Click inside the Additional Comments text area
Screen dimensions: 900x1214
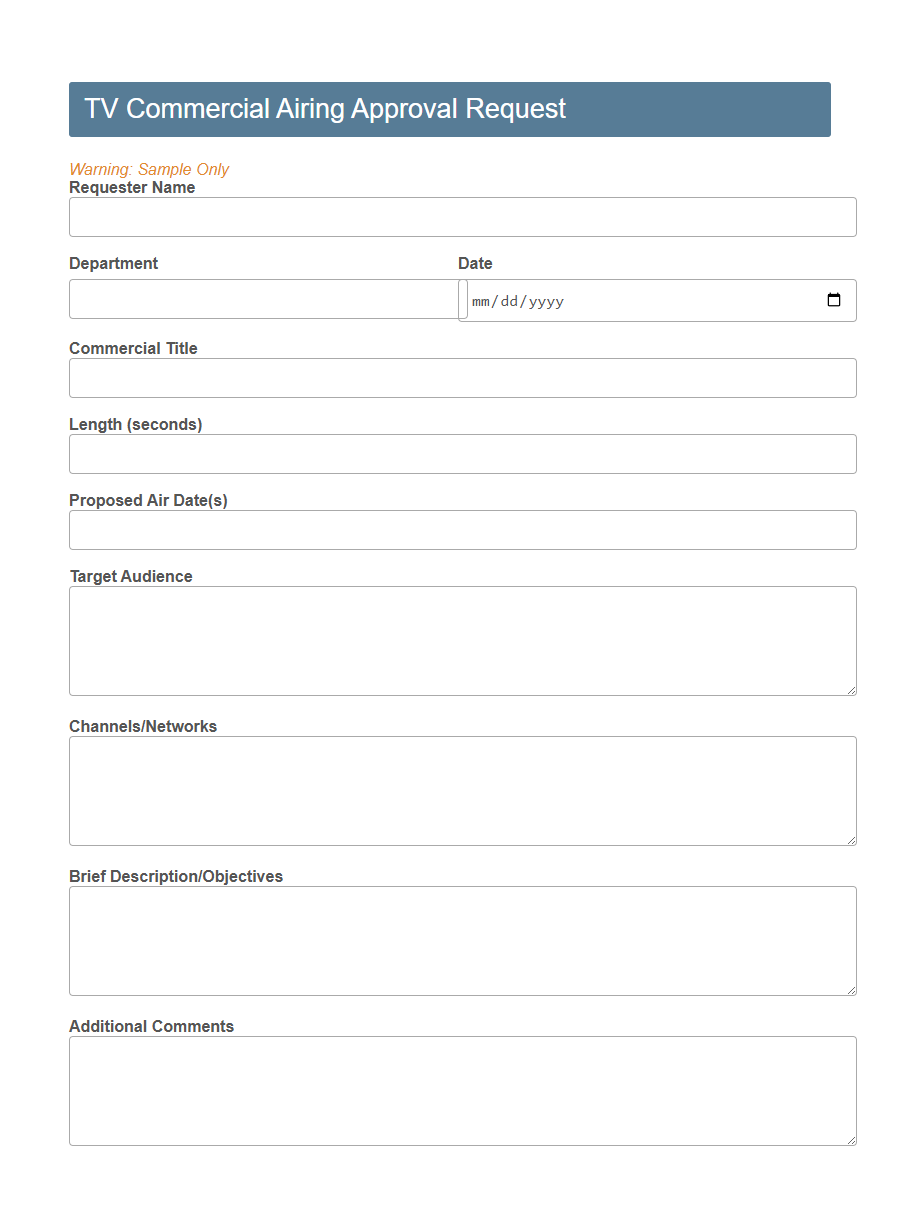pyautogui.click(x=462, y=1090)
